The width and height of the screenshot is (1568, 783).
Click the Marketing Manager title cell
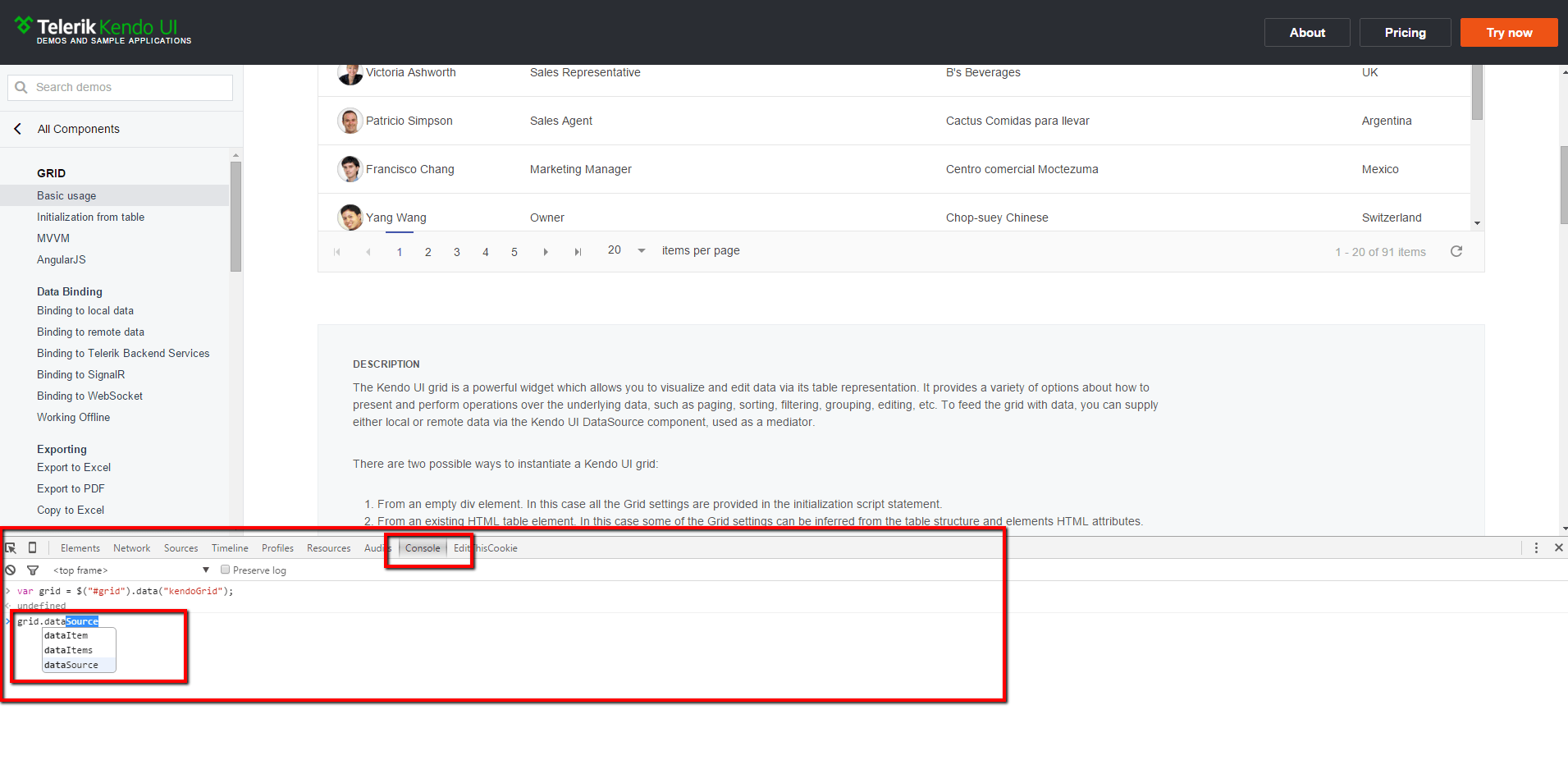[581, 169]
